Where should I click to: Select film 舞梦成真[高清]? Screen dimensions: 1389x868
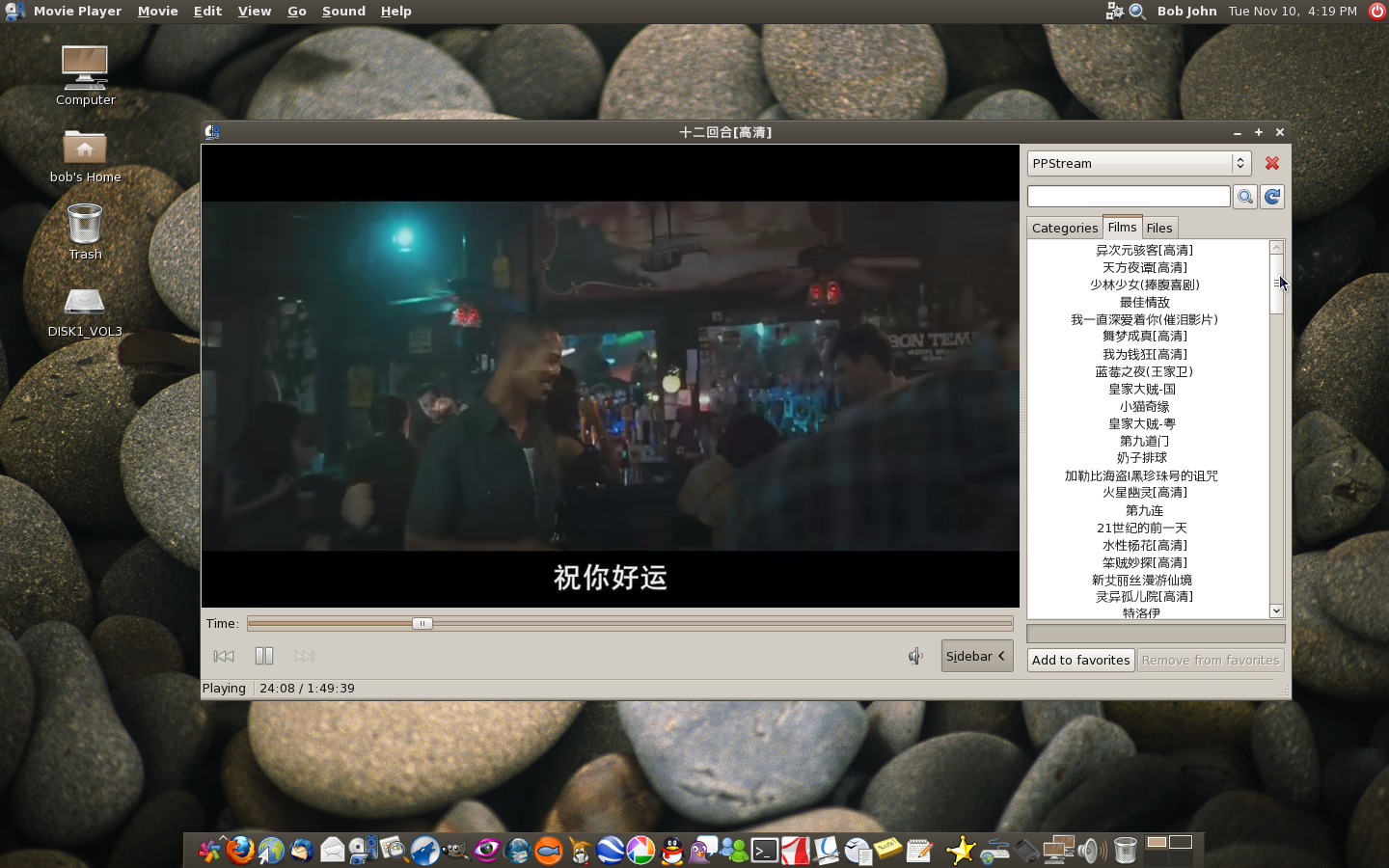click(1144, 336)
